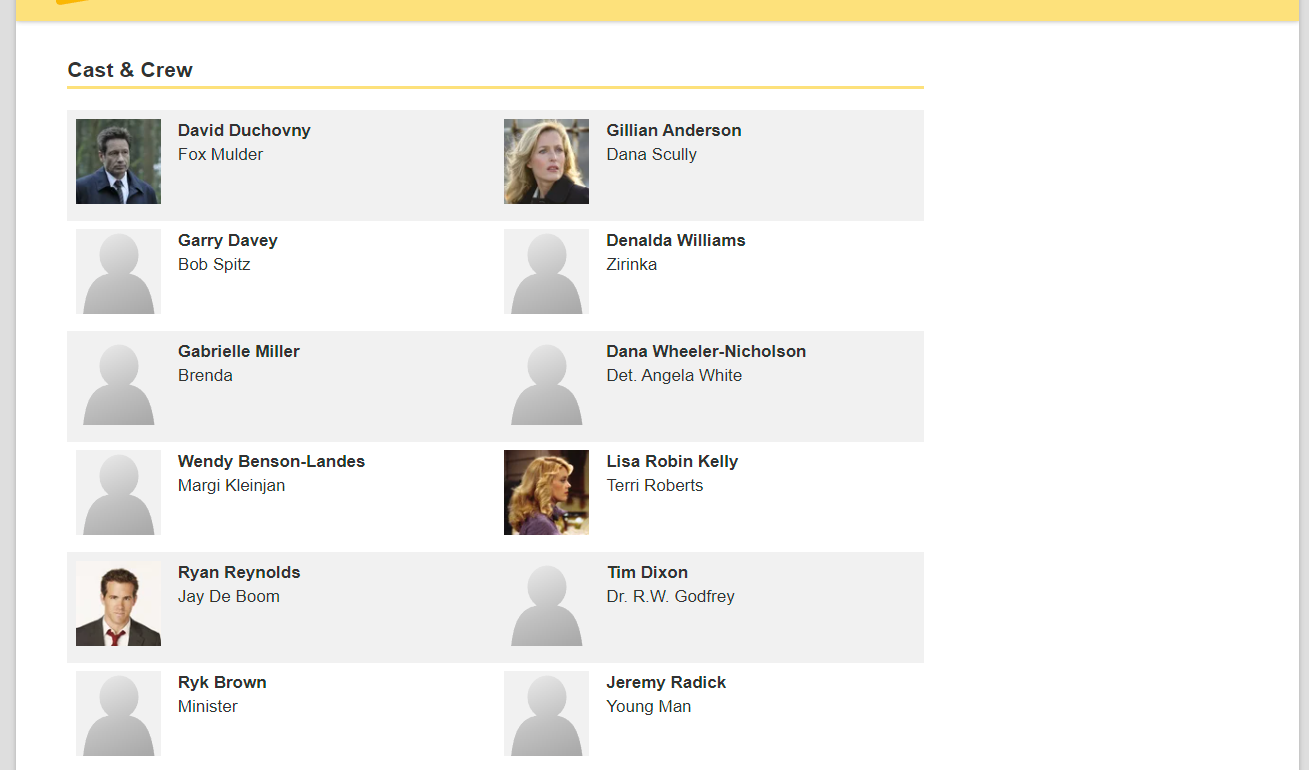This screenshot has height=770, width=1309.
Task: Click the Zirinka character text
Action: click(x=632, y=264)
